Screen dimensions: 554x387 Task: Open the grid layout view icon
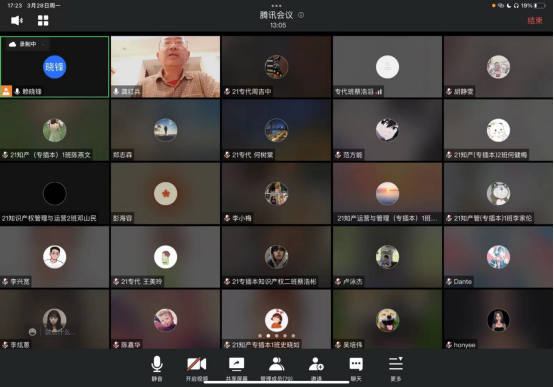click(x=43, y=20)
